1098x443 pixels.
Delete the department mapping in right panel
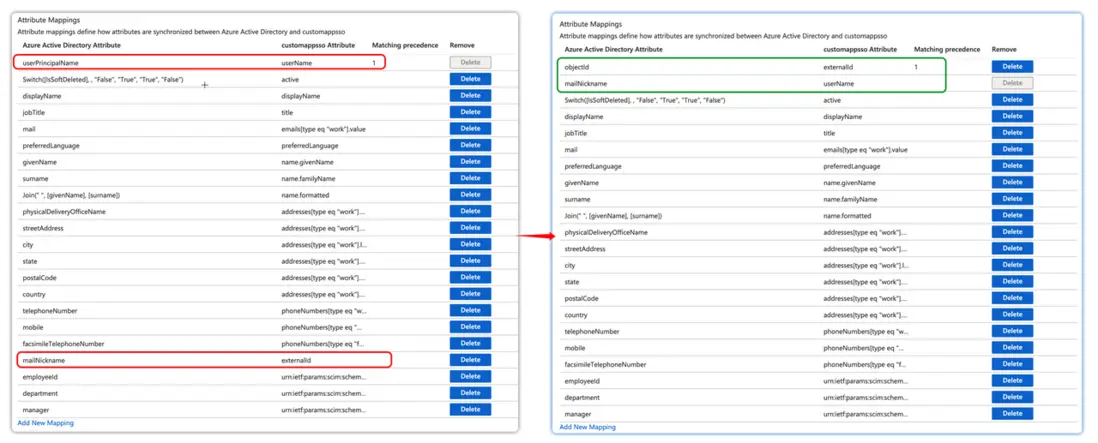[1012, 397]
